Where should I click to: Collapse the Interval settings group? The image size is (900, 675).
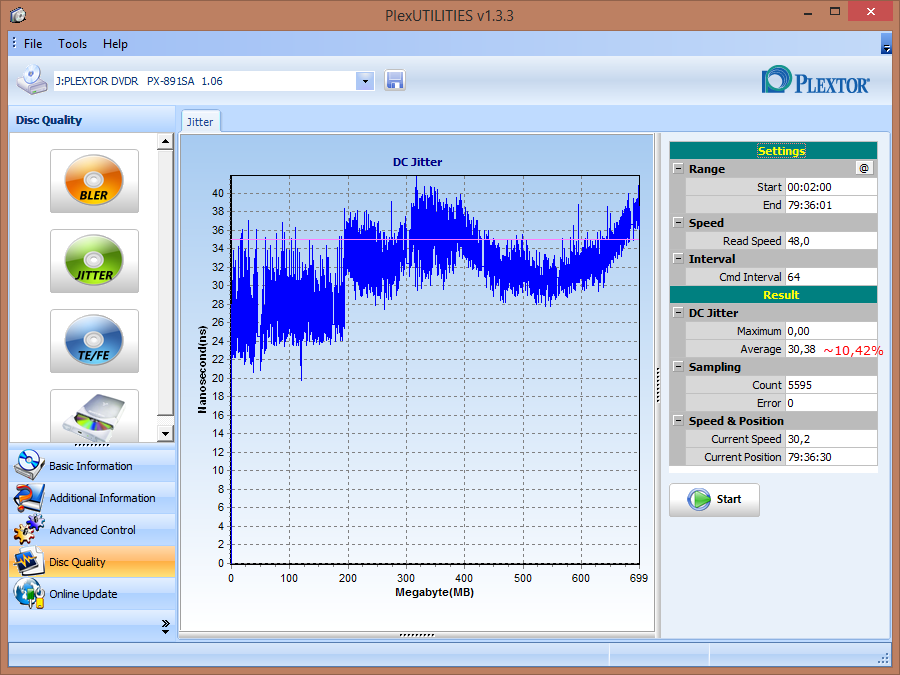(x=678, y=258)
